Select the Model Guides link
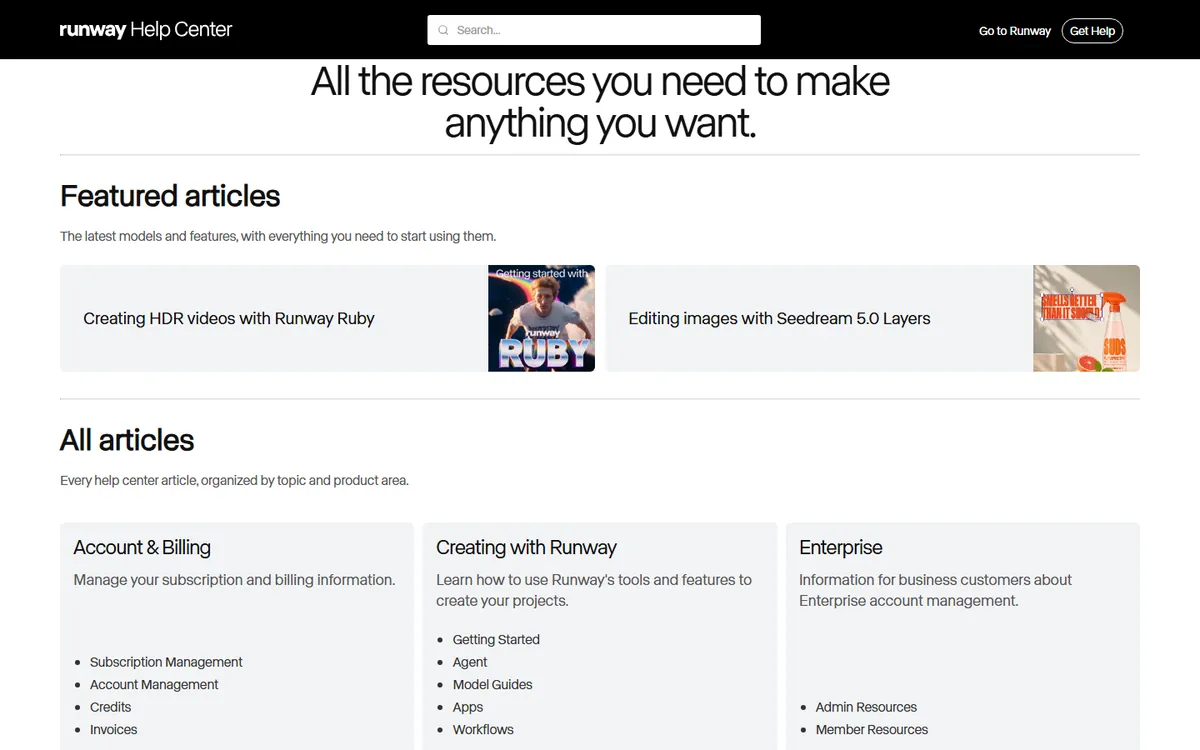Viewport: 1200px width, 750px height. [492, 684]
